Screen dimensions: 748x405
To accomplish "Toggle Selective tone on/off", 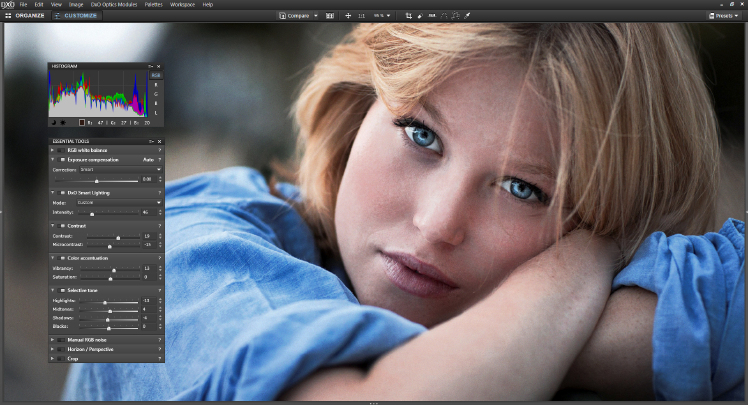I will pyautogui.click(x=61, y=290).
